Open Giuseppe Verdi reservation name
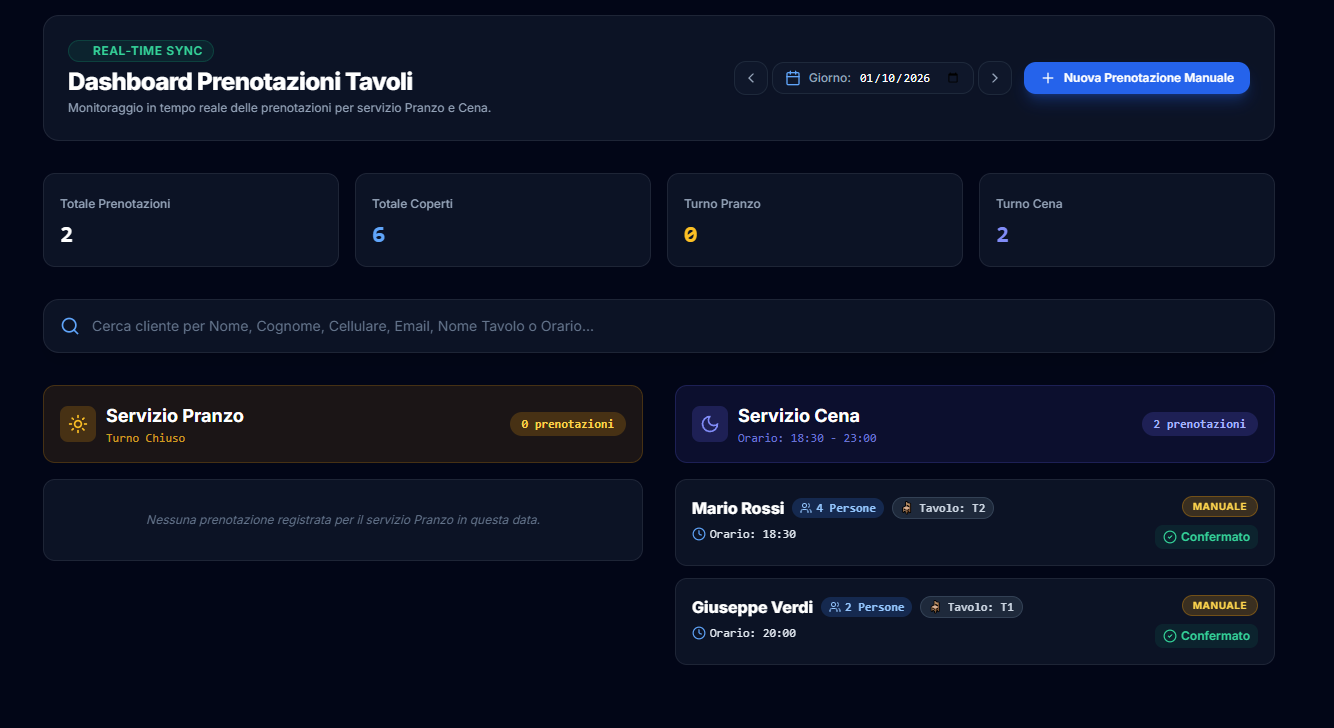The width and height of the screenshot is (1334, 728). pyautogui.click(x=752, y=607)
